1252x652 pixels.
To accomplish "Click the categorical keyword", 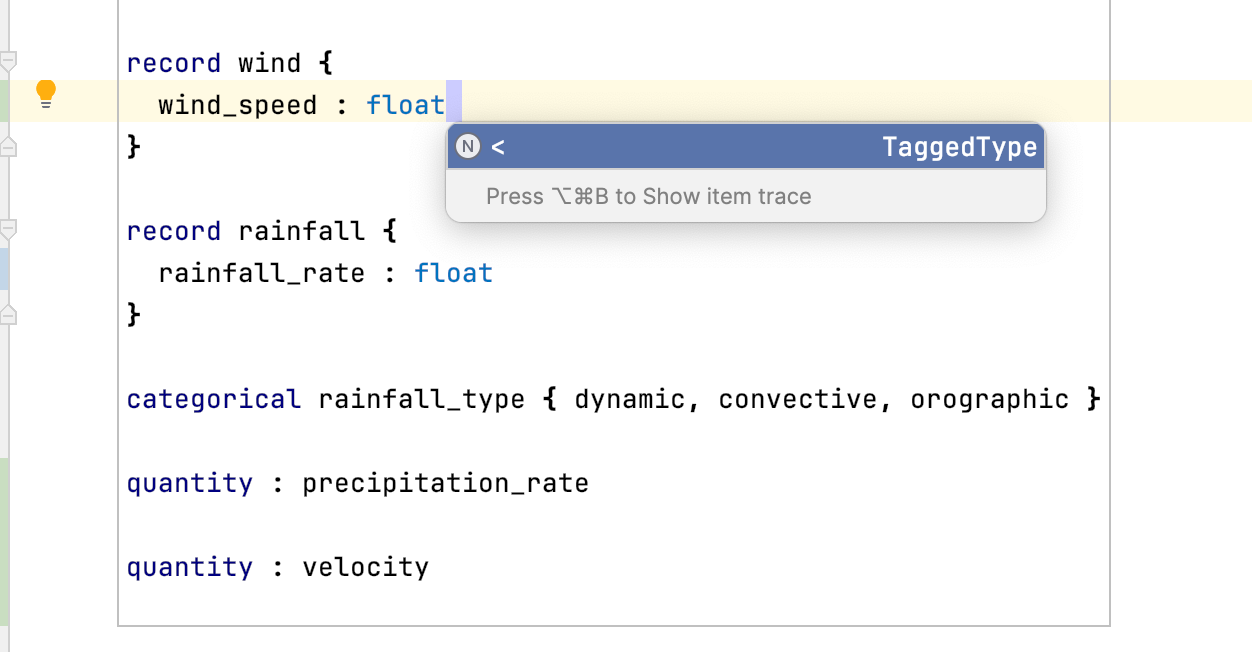I will [x=213, y=398].
